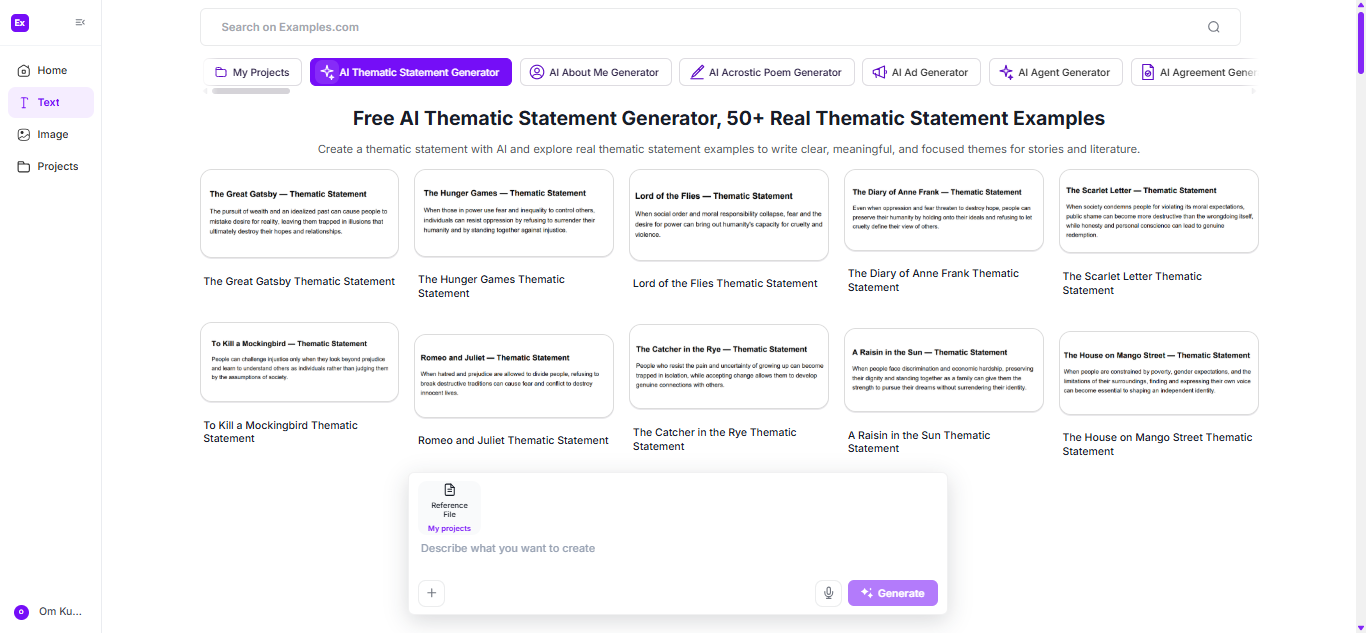Open the AI Agreement Generator tab

pyautogui.click(x=1195, y=72)
